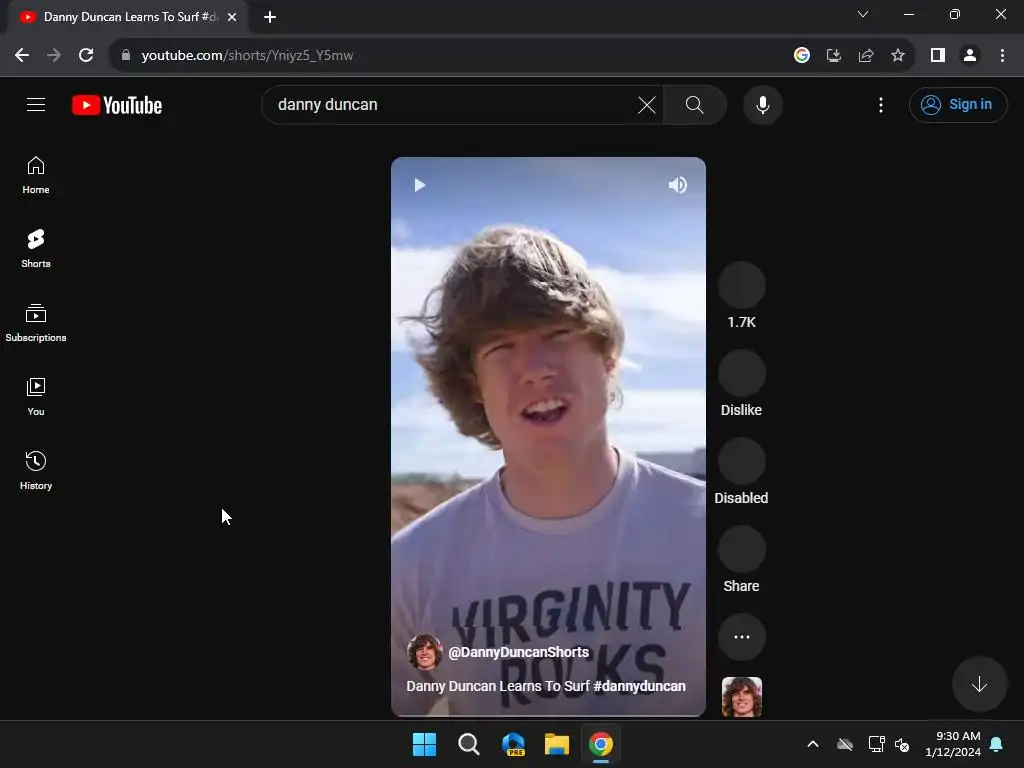Toggle Chrome side panel
Screen dimensions: 1024x768
coord(938,56)
